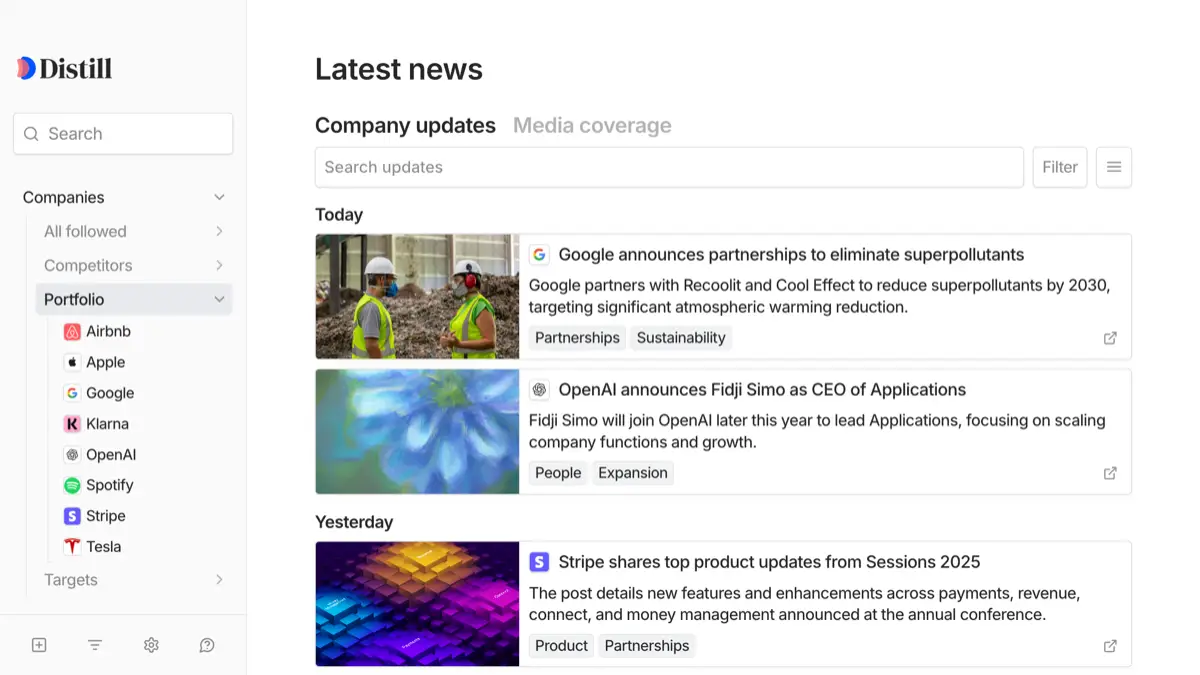Click the add-new plus icon in sidebar footer
The image size is (1200, 675).
point(39,645)
